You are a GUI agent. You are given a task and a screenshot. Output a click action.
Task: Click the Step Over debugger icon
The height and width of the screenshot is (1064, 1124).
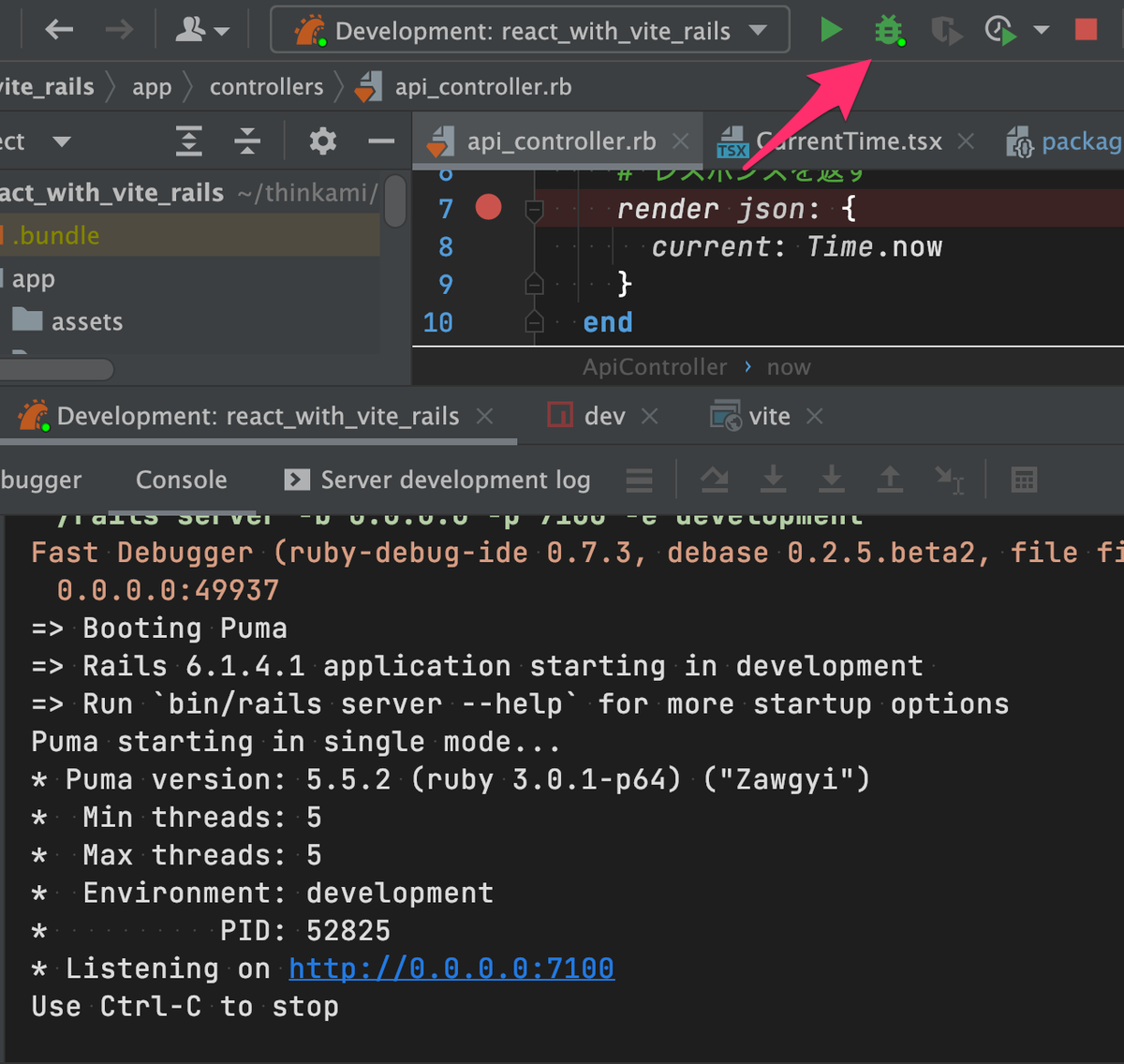point(715,480)
